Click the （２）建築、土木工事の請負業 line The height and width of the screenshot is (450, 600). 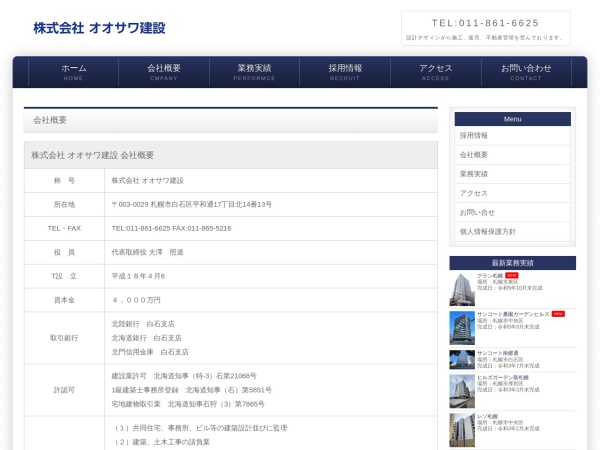pyautogui.click(x=162, y=442)
